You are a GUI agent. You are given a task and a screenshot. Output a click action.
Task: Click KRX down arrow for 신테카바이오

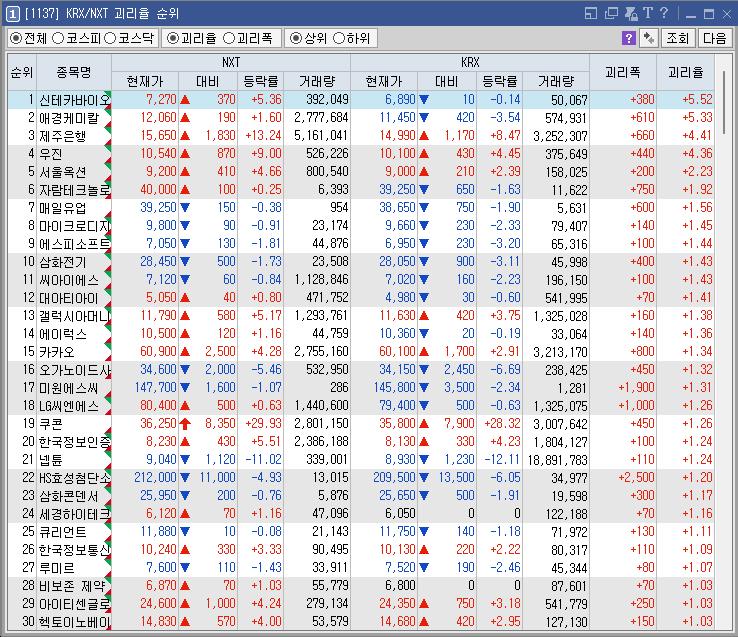point(424,99)
